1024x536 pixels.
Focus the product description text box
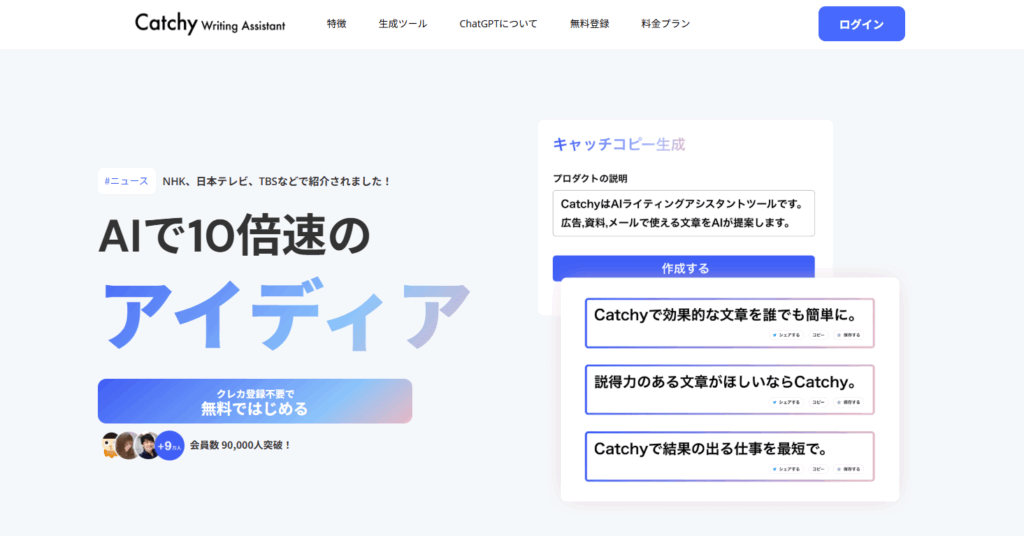click(x=684, y=213)
